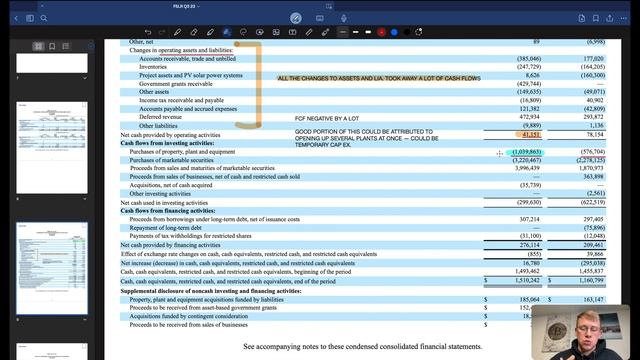Pick the blue color swatch
Viewport: 640px width, 360px height.
394,32
